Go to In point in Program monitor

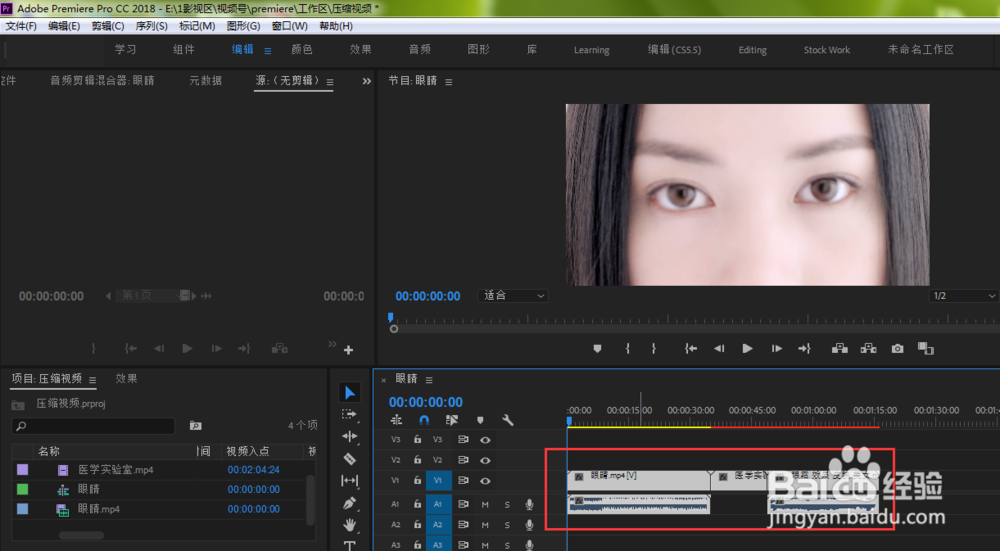(x=691, y=349)
